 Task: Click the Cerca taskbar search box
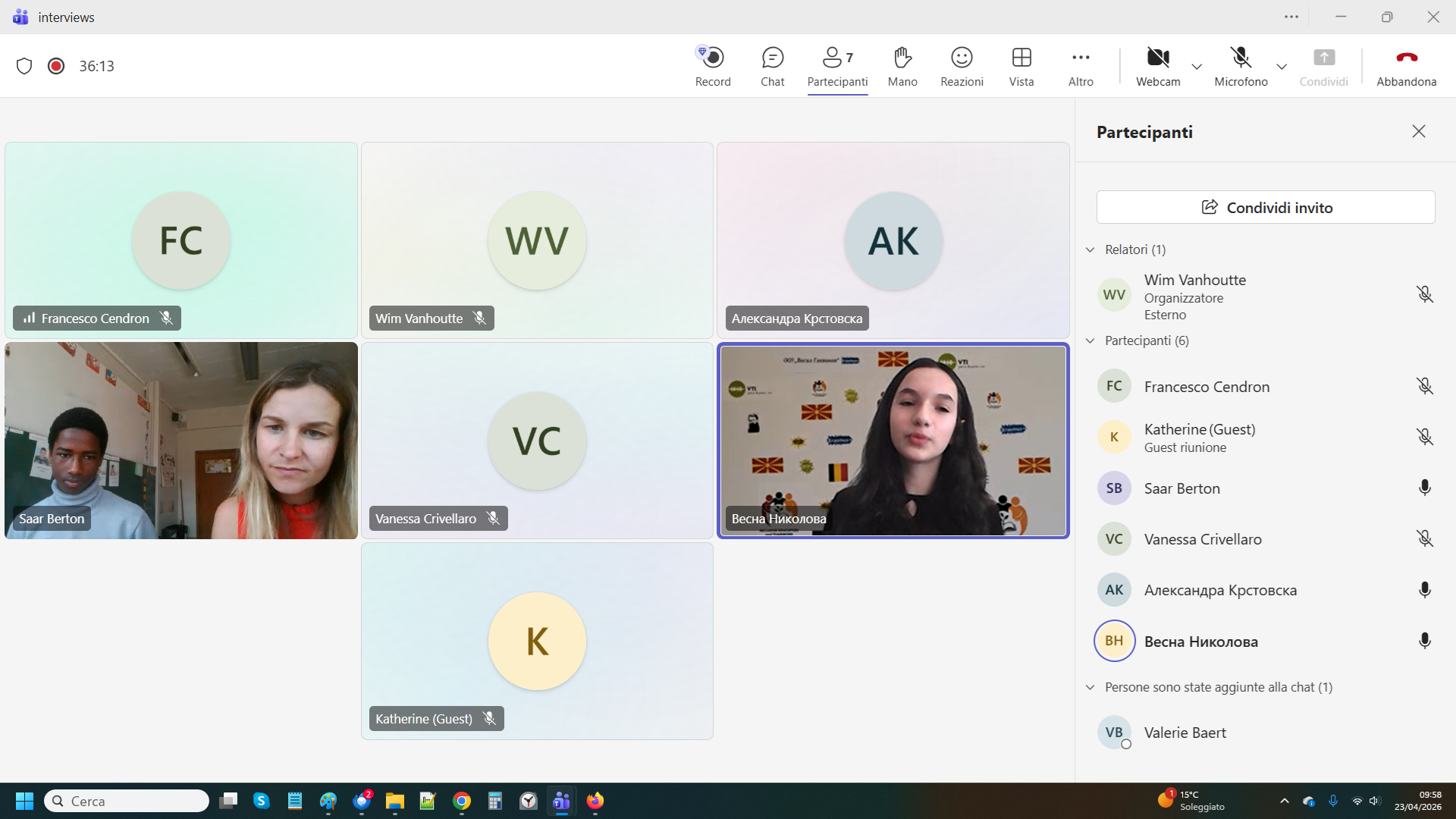coord(127,801)
